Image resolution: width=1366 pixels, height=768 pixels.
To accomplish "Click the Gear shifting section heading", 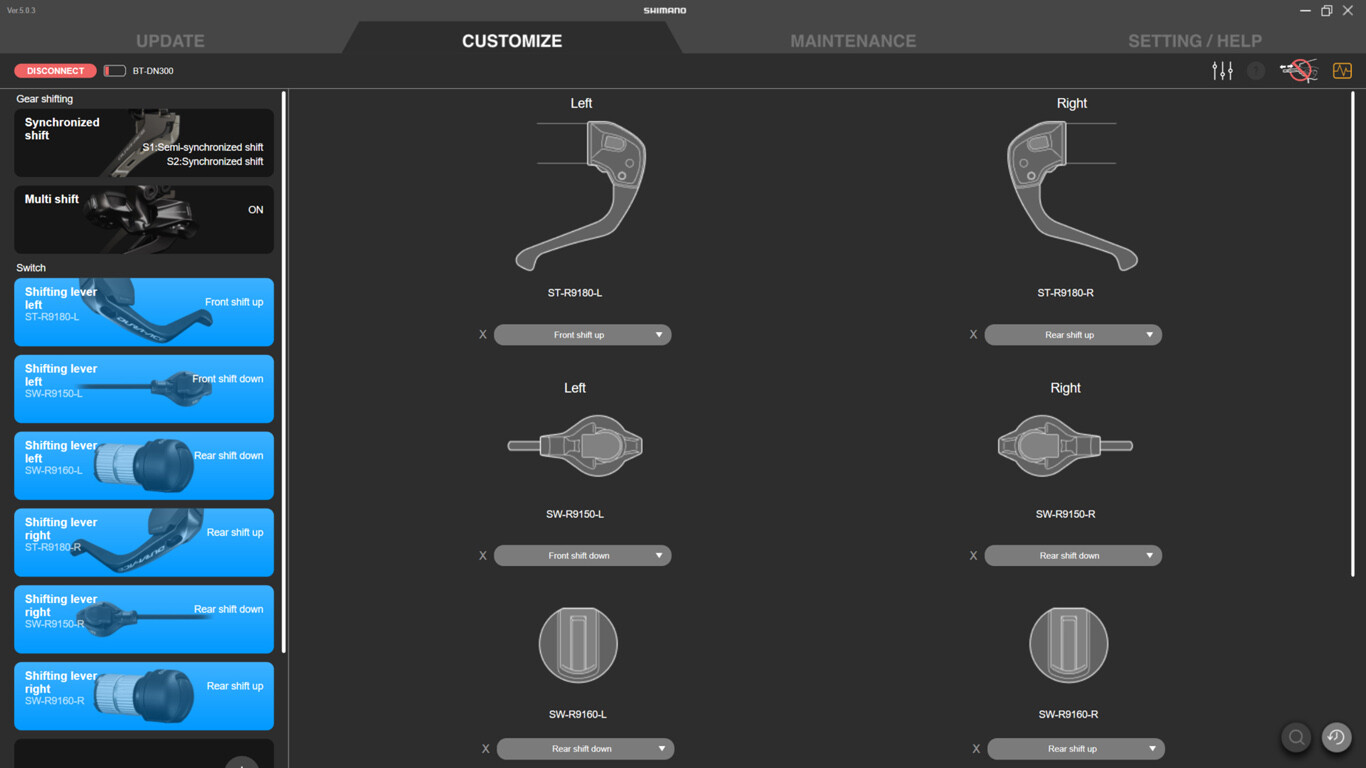I will (x=44, y=99).
